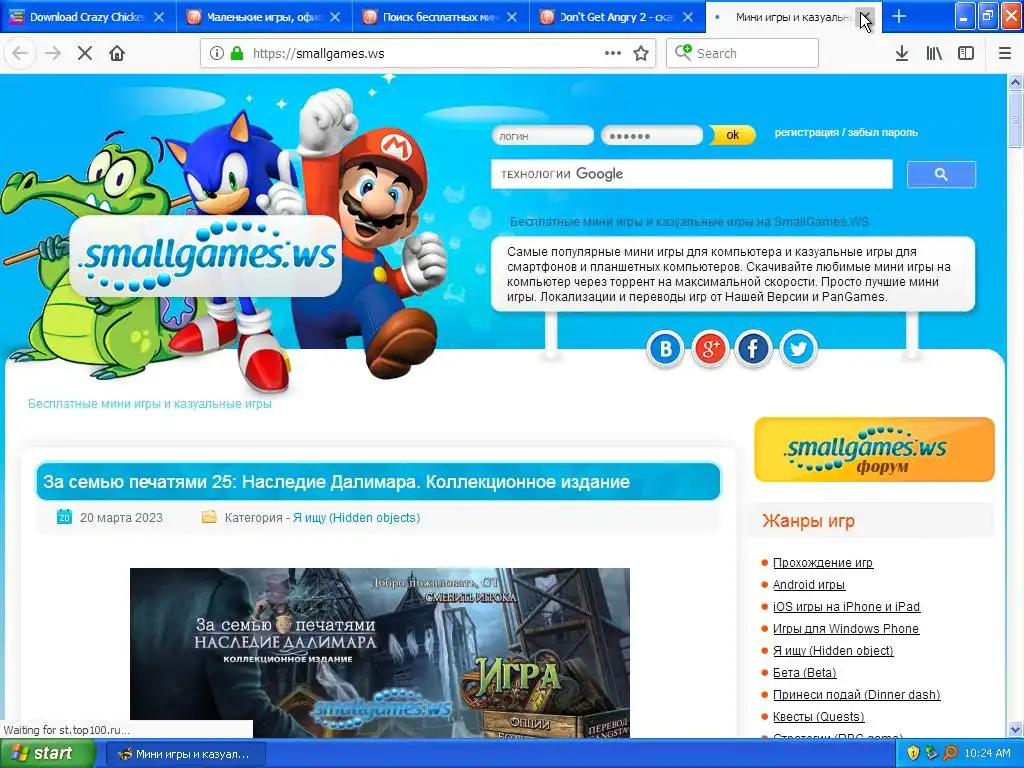Open the game screenshot За семью печатями
Screen dimensions: 1024x768
point(379,653)
